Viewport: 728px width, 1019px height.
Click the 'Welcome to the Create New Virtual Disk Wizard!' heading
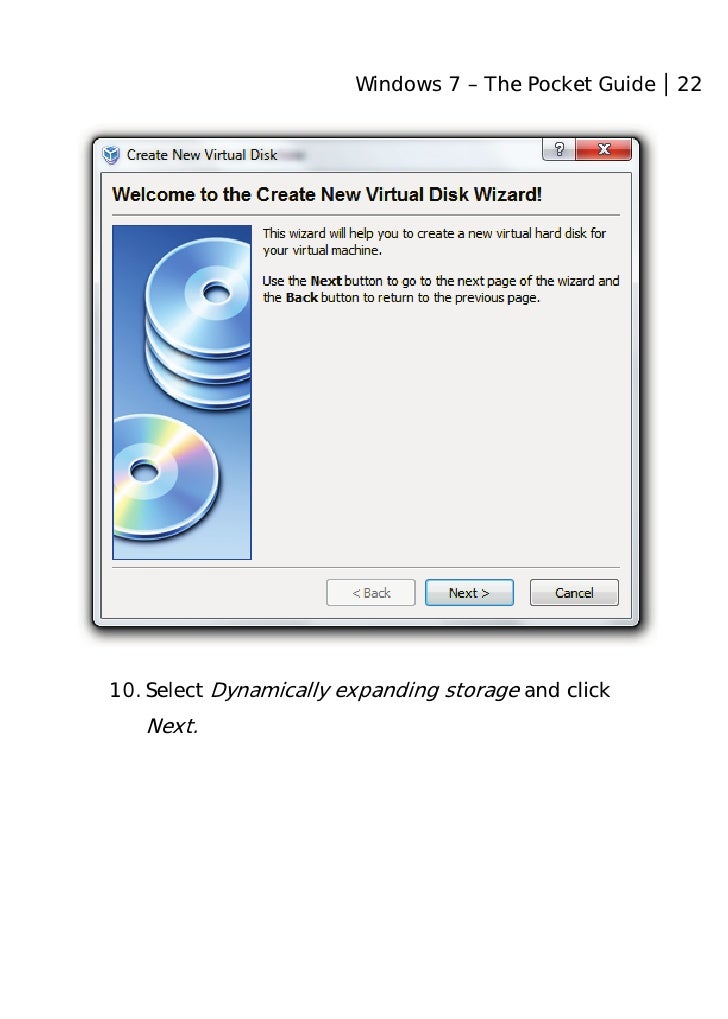point(327,194)
